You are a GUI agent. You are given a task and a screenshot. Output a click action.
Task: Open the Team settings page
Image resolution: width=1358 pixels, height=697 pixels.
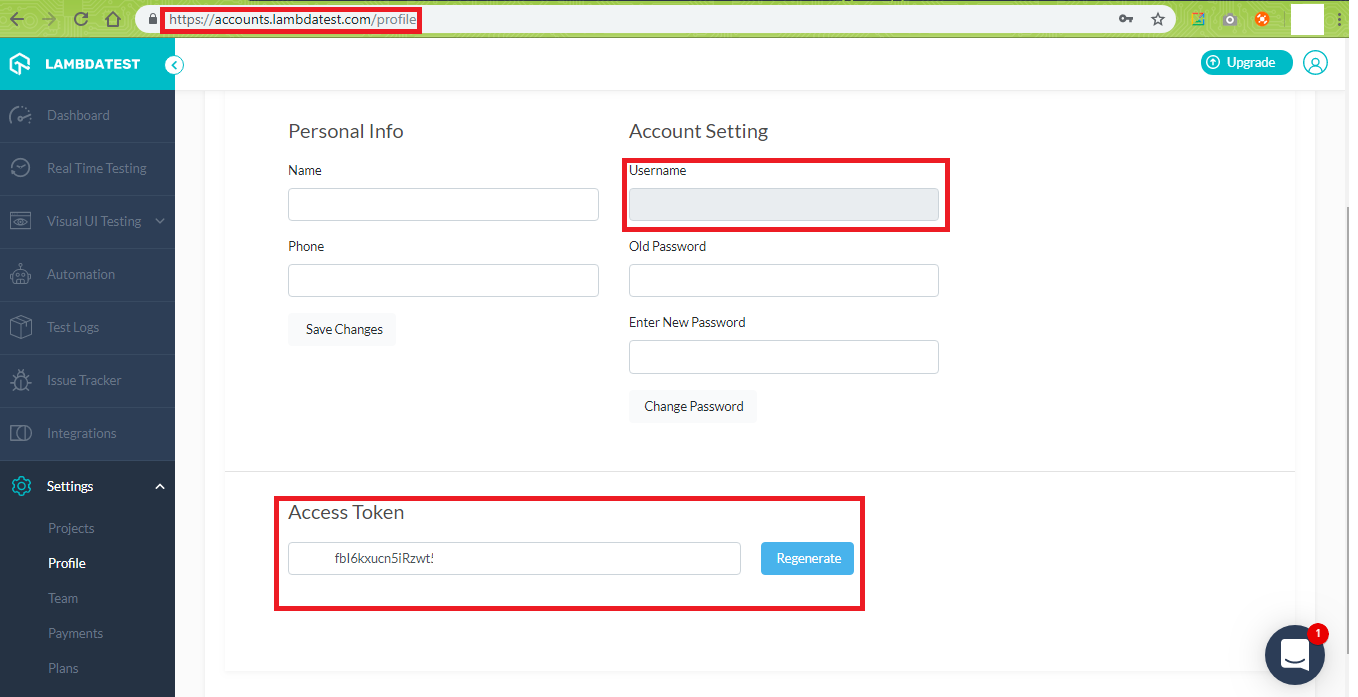coord(63,598)
